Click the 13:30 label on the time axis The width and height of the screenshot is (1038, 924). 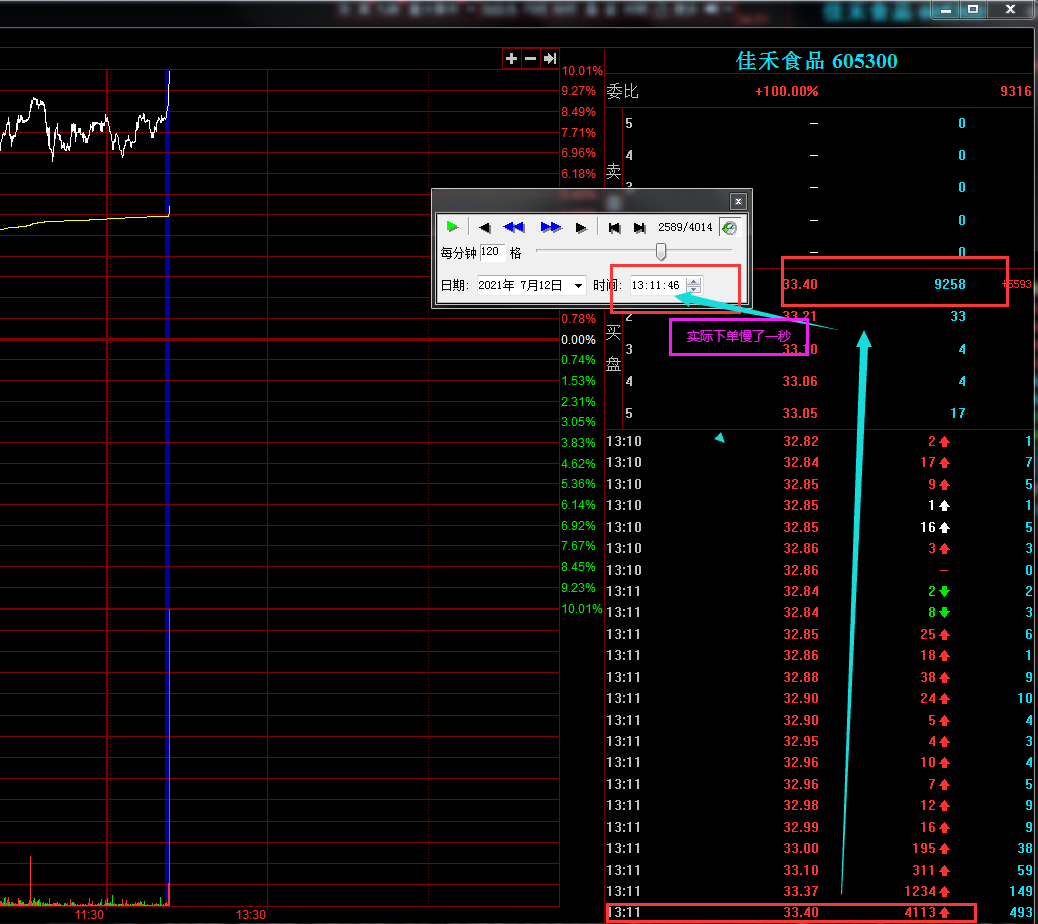251,915
